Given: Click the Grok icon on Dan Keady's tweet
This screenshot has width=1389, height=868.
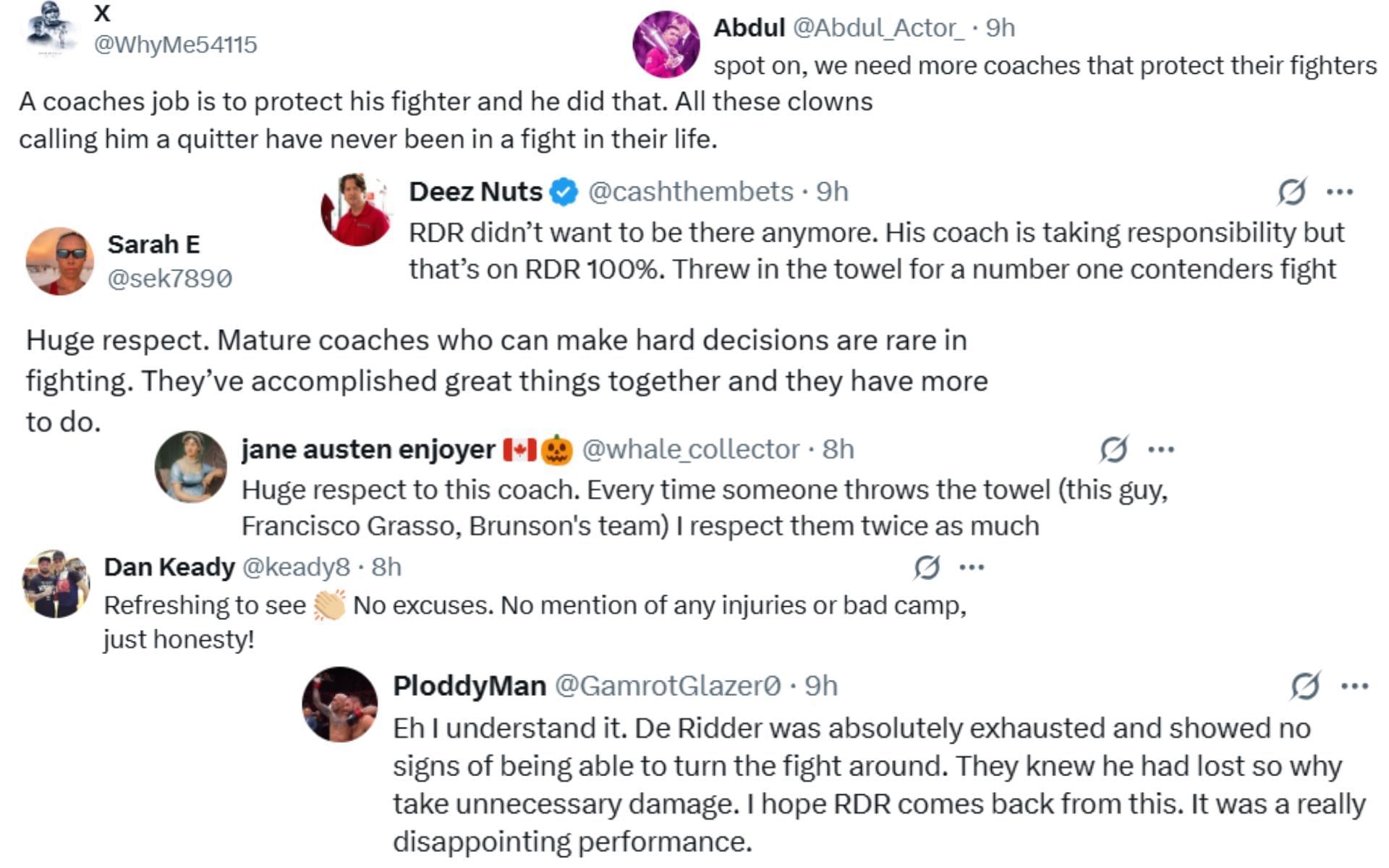Looking at the screenshot, I should pyautogui.click(x=927, y=567).
